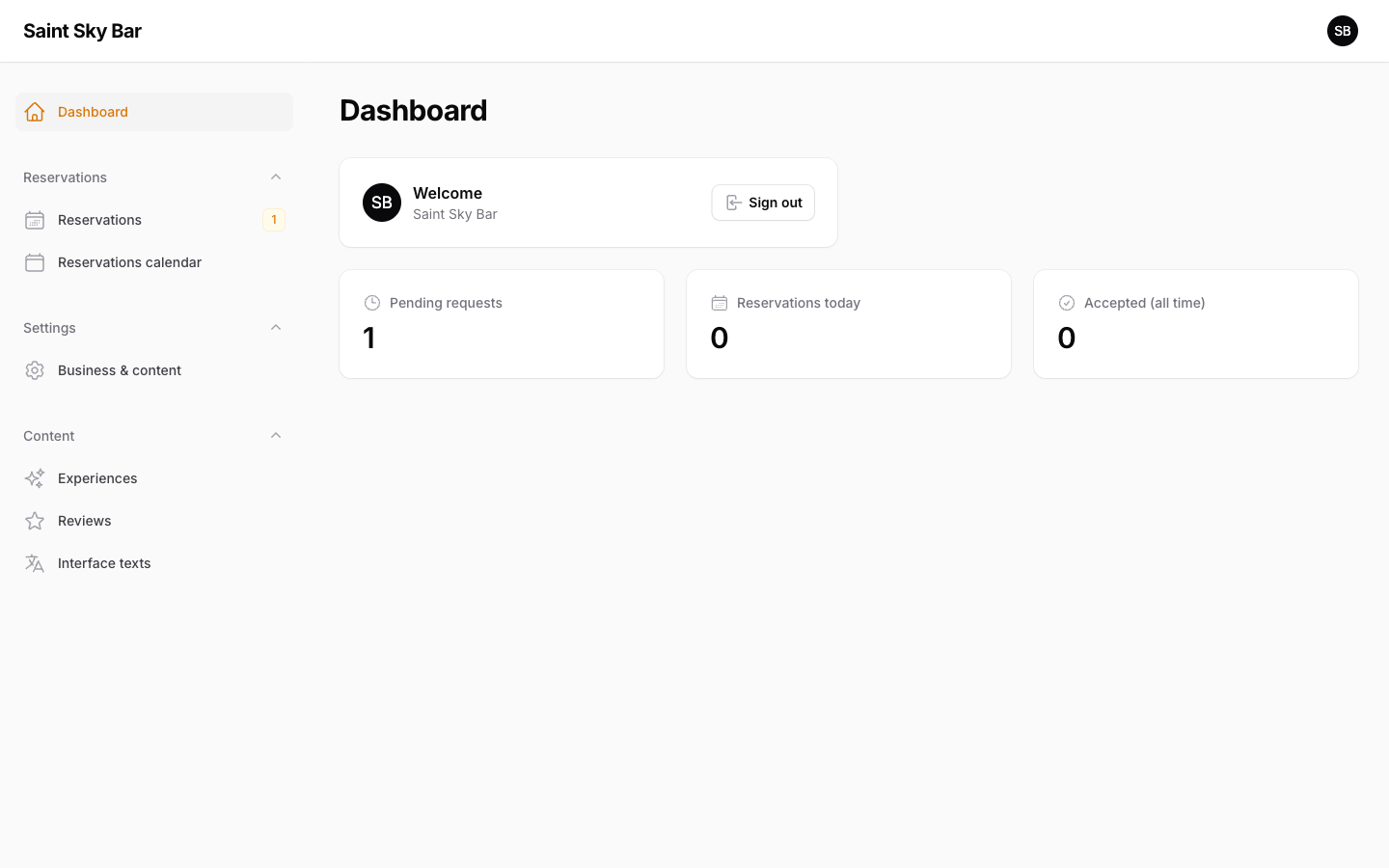
Task: Click the Reservations calendar icon
Action: click(x=35, y=262)
